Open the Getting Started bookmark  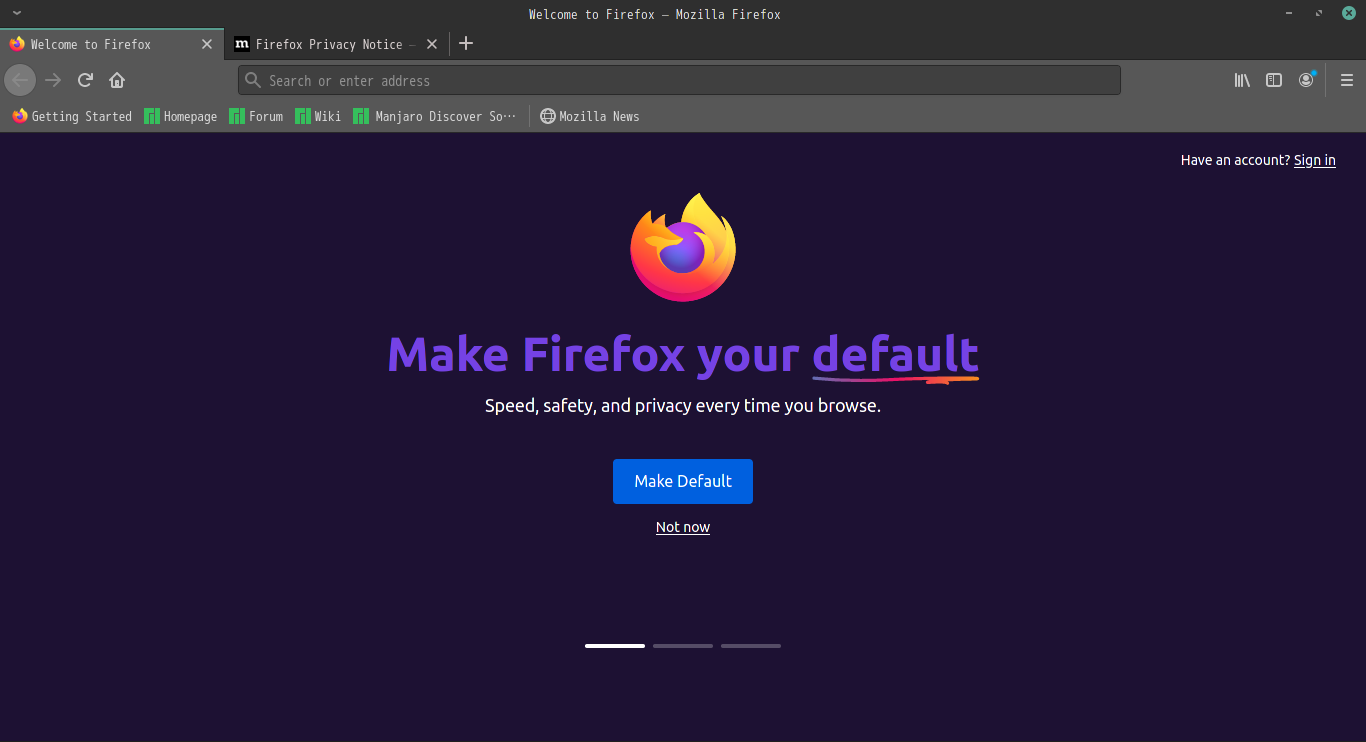72,116
